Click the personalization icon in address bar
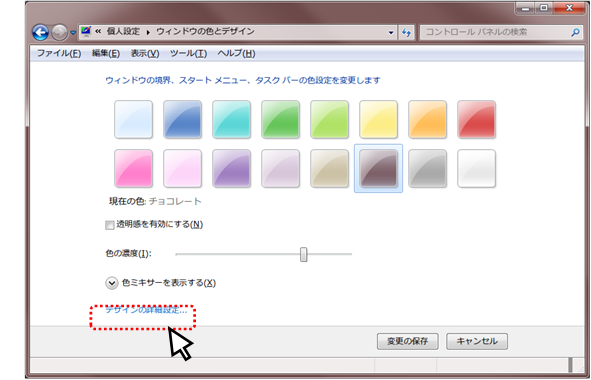Viewport: 591px width, 380px height. click(x=86, y=31)
